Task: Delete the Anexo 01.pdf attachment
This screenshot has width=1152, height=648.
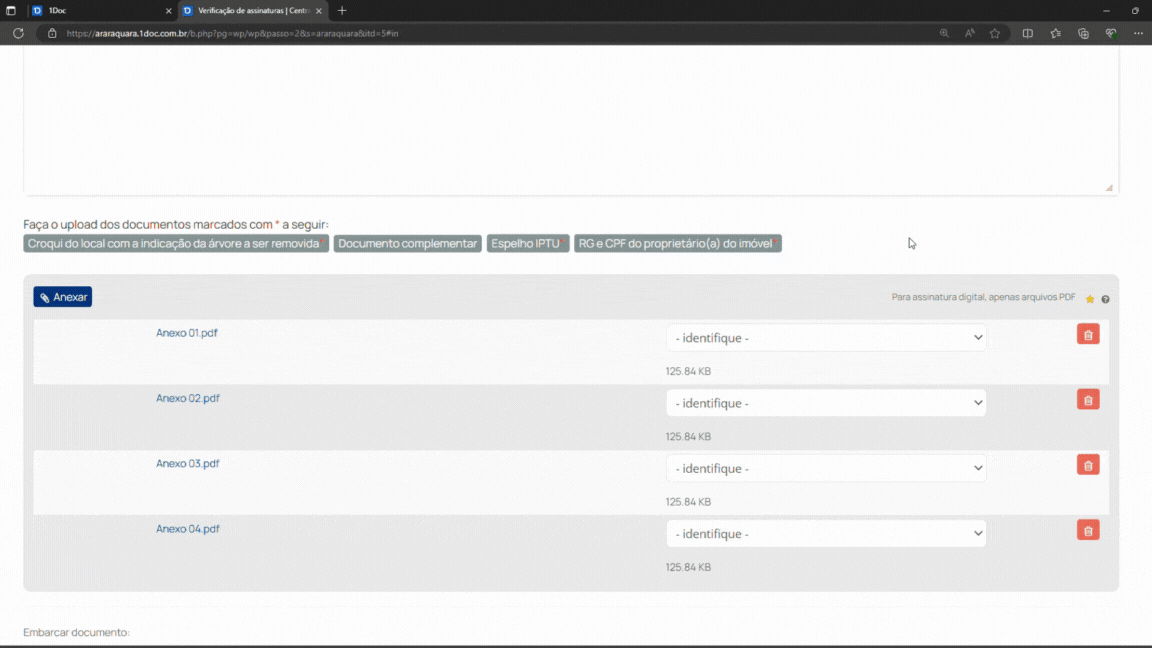Action: click(x=1088, y=334)
